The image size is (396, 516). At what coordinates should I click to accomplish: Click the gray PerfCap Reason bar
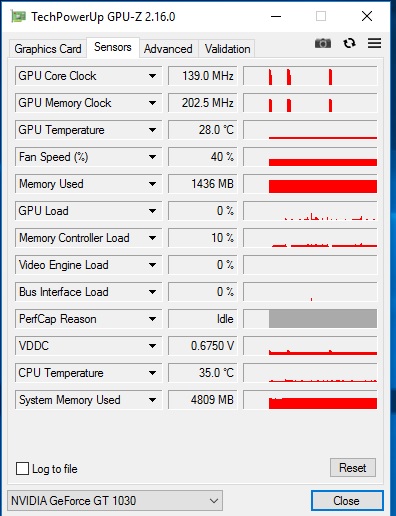[323, 319]
